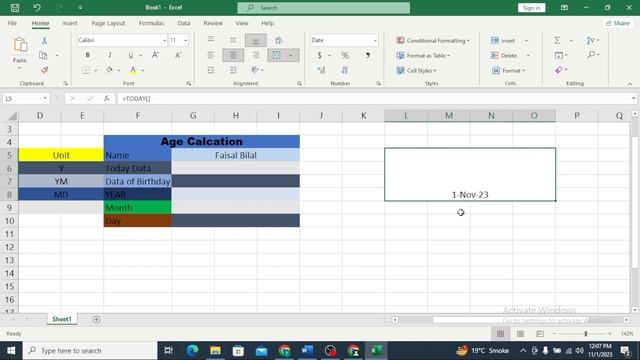Click Insert Function fx icon
640x360 pixels.
click(x=107, y=98)
